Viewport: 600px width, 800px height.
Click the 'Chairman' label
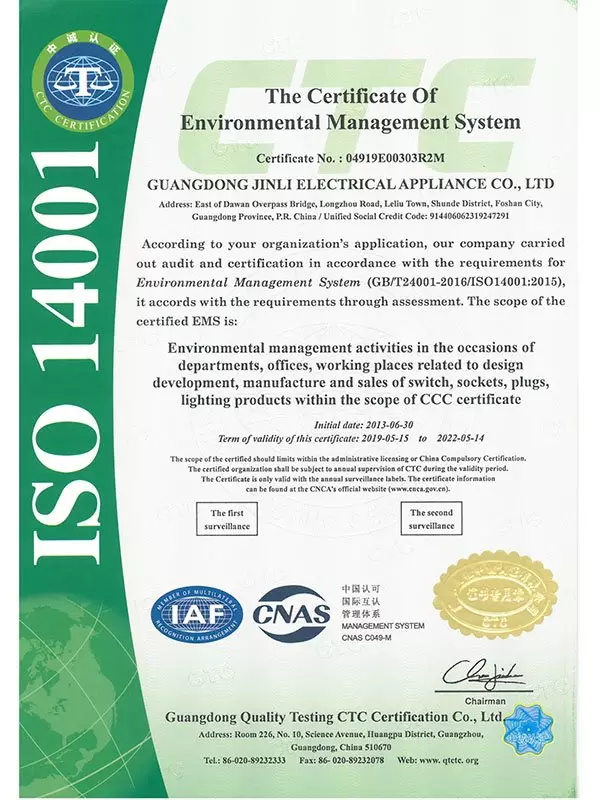[485, 701]
